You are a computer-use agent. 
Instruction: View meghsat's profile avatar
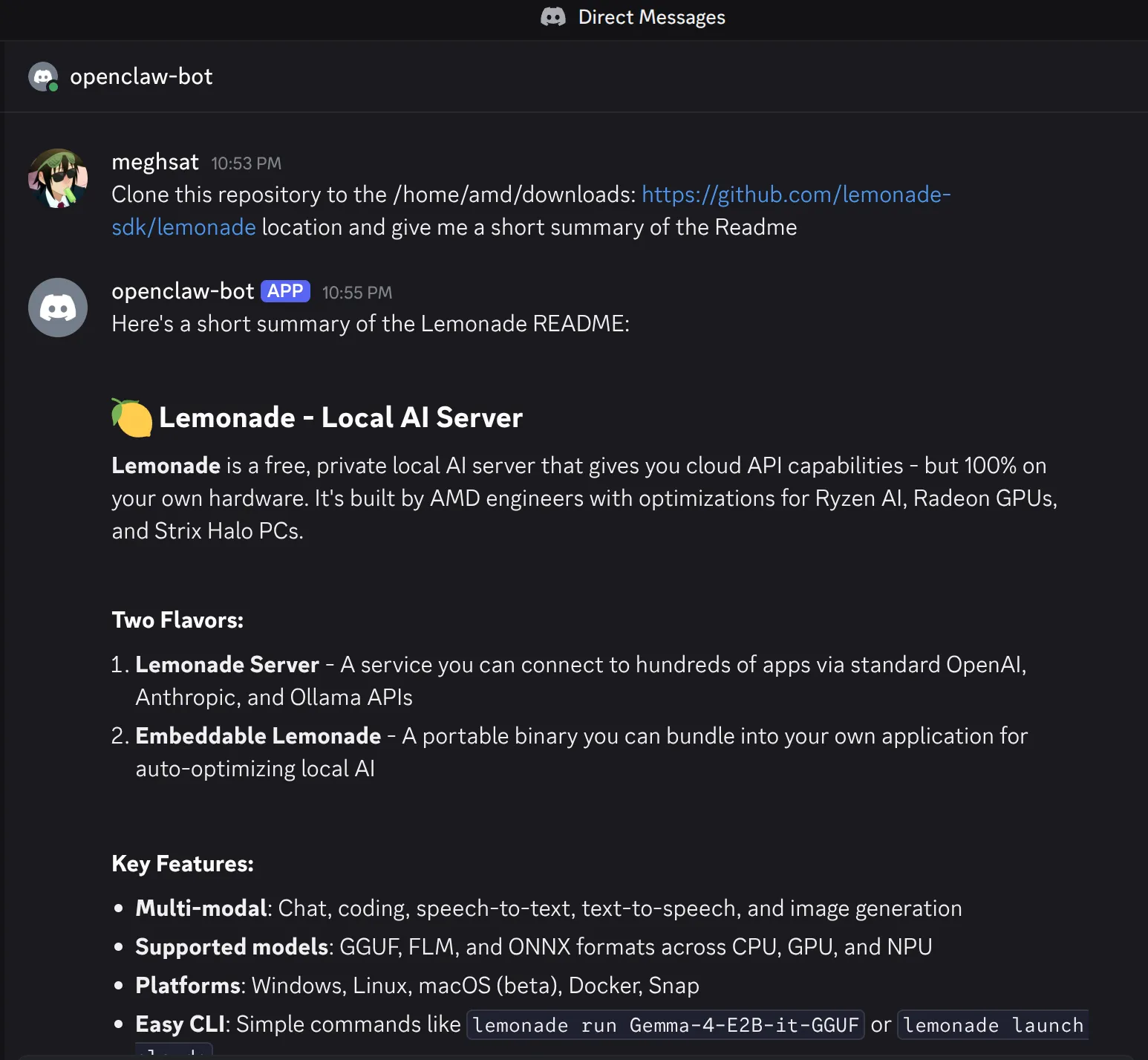(x=58, y=178)
